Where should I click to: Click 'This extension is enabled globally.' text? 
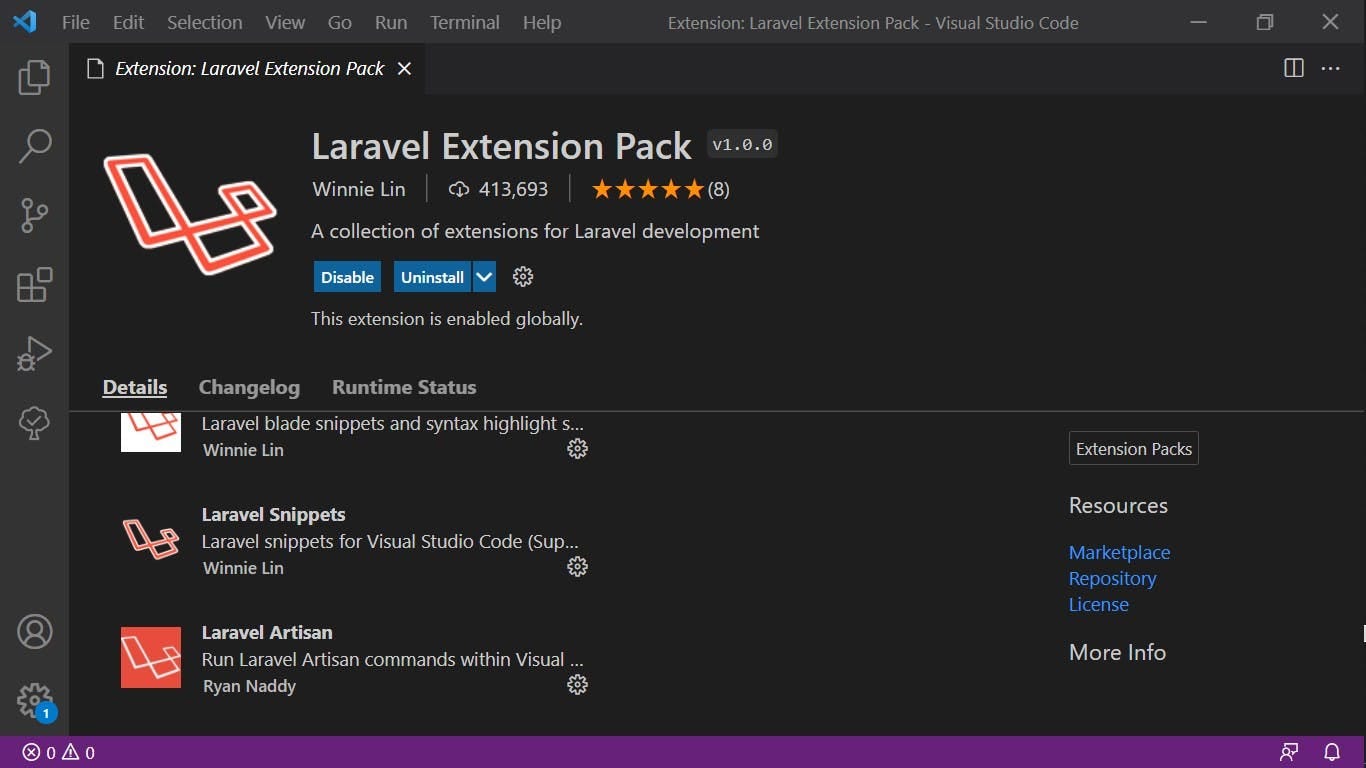pyautogui.click(x=446, y=319)
